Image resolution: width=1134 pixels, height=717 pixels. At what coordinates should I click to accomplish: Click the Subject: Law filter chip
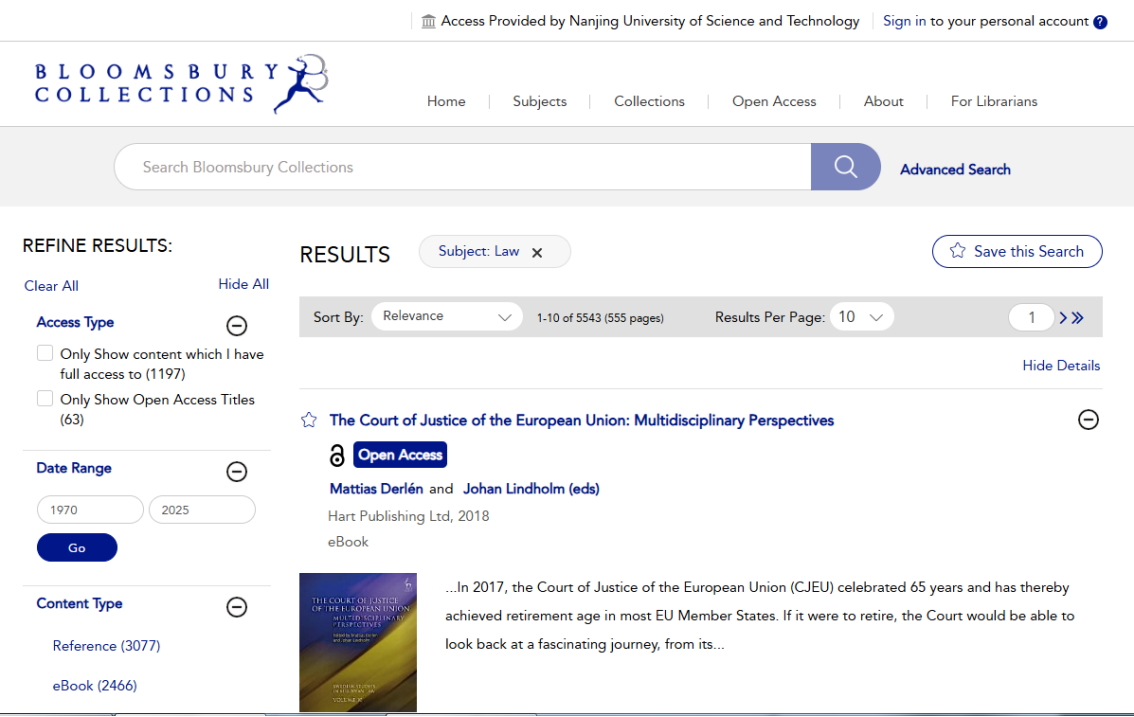[x=495, y=252]
